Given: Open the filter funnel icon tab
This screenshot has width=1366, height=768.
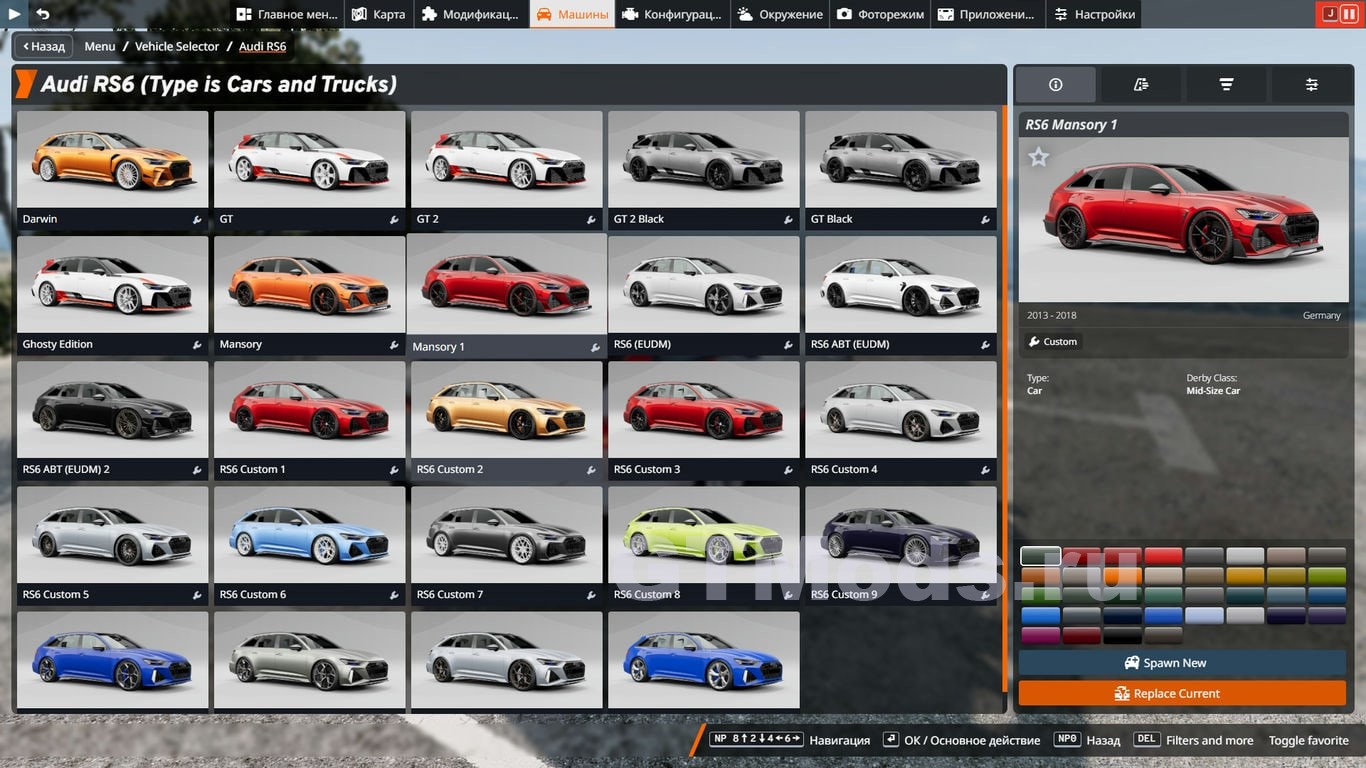Looking at the screenshot, I should pos(1226,85).
